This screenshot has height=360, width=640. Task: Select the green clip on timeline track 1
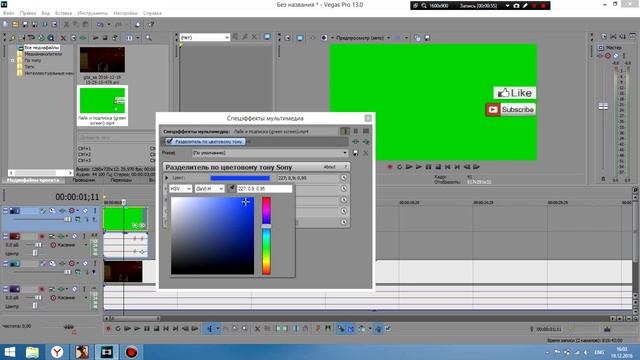tap(124, 219)
